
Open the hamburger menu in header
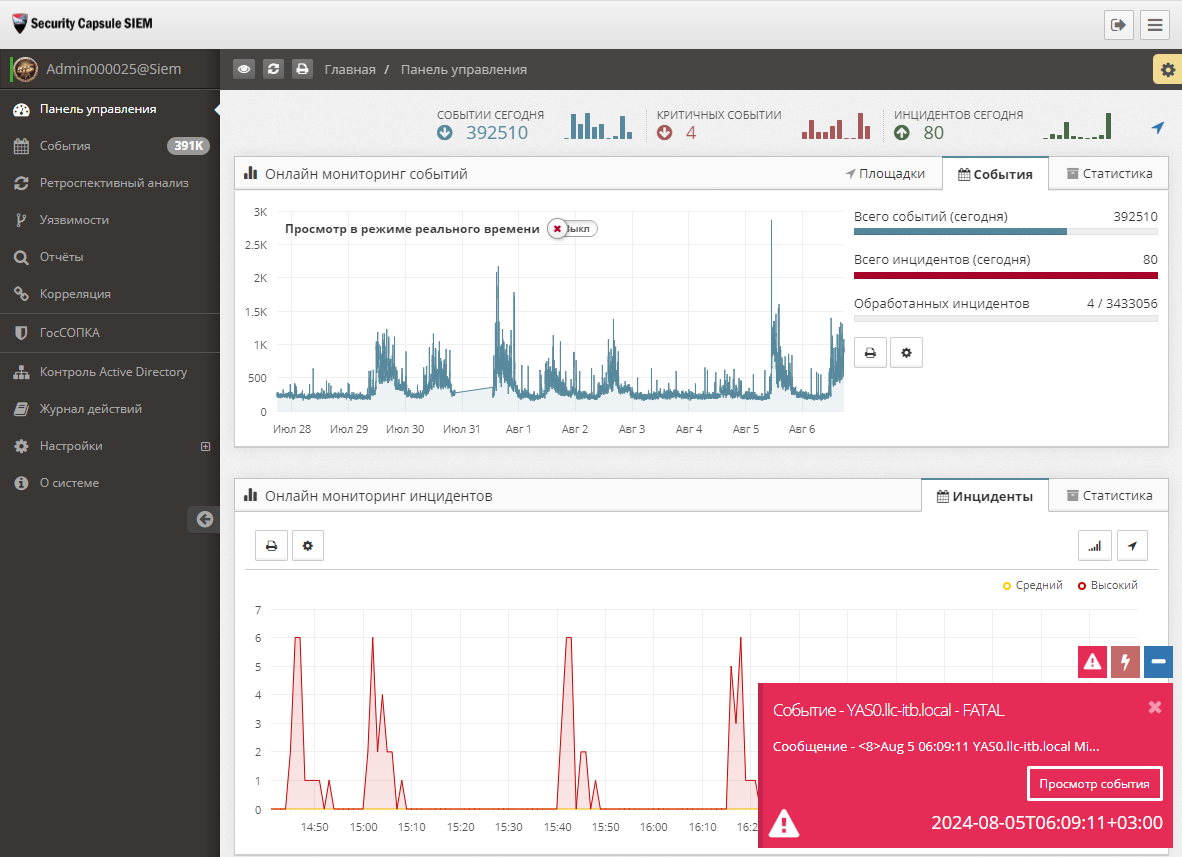coord(1155,25)
